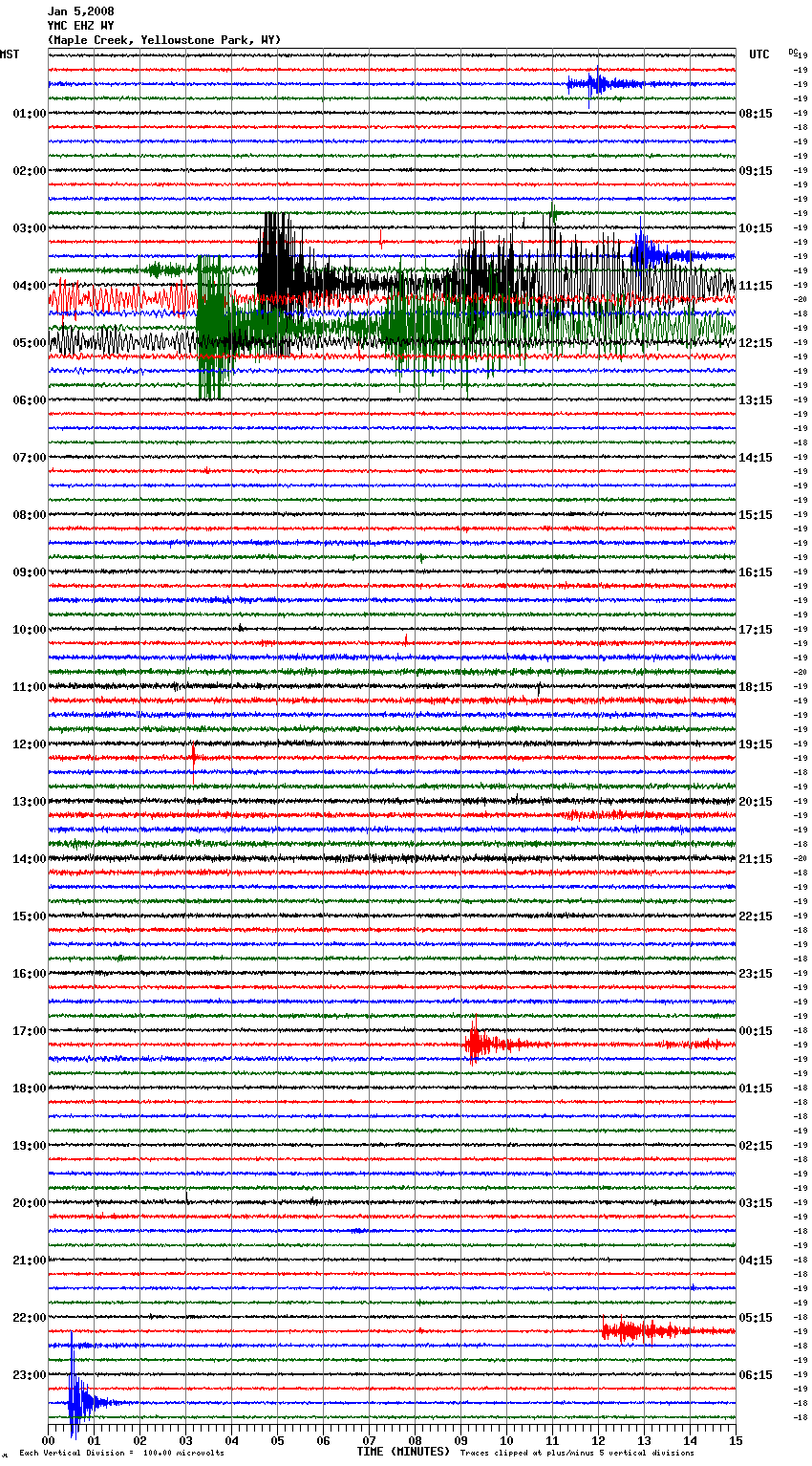The image size is (812, 1466).
Task: Select the 00:15 UTC time label
Action: coord(756,1031)
